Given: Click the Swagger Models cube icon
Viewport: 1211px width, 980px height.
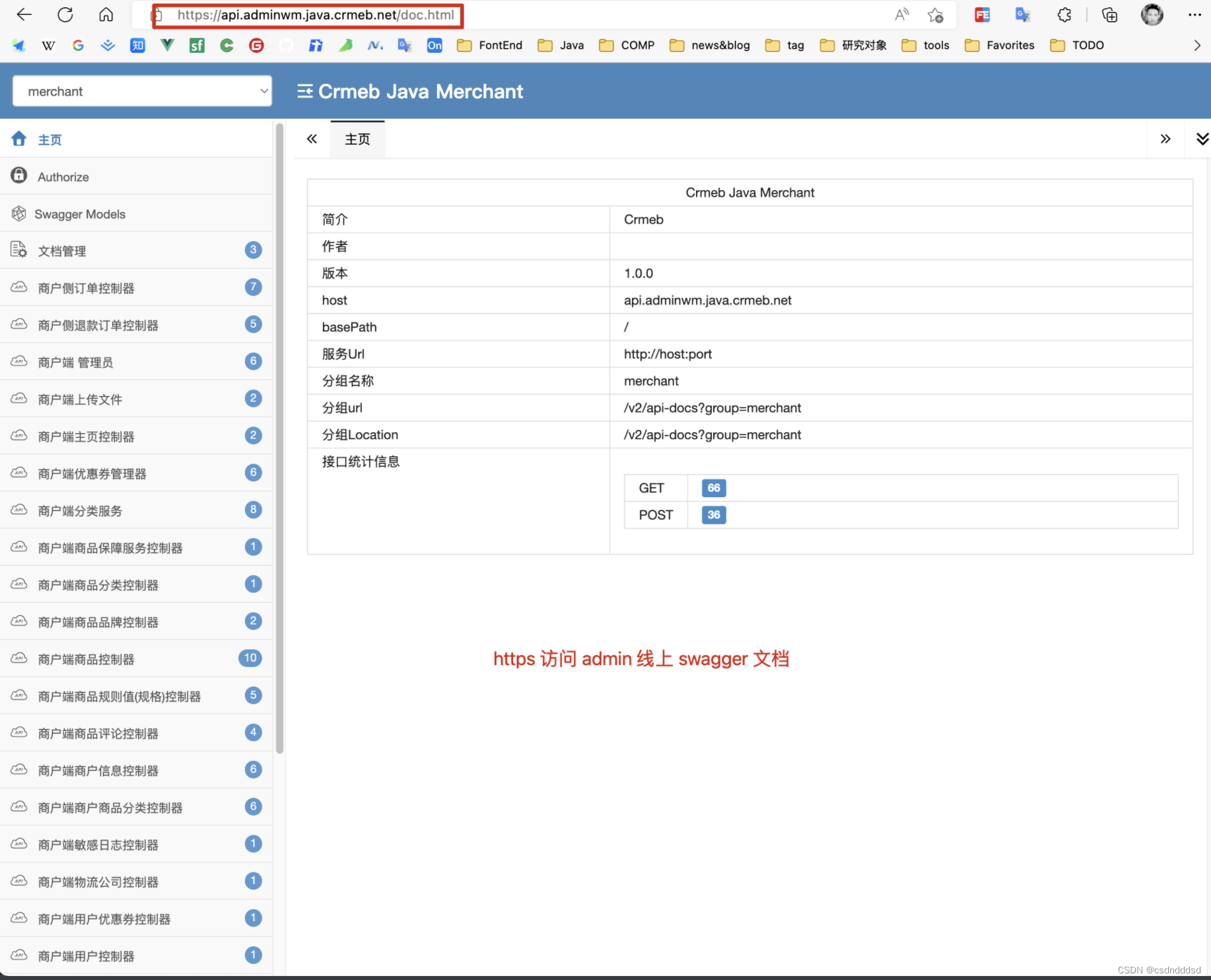Looking at the screenshot, I should click(x=18, y=213).
